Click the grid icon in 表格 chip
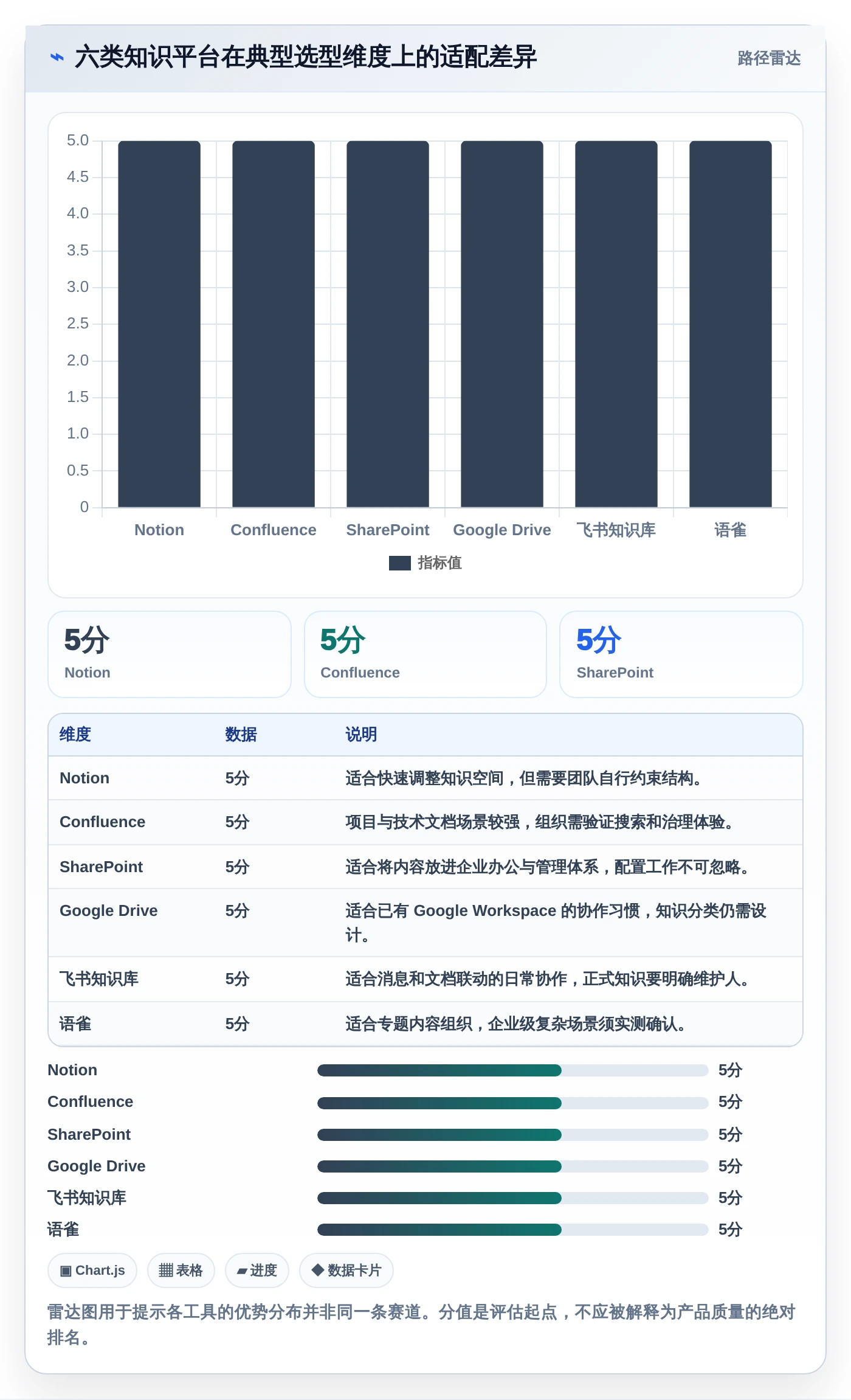The width and height of the screenshot is (851, 1400). click(x=165, y=1270)
